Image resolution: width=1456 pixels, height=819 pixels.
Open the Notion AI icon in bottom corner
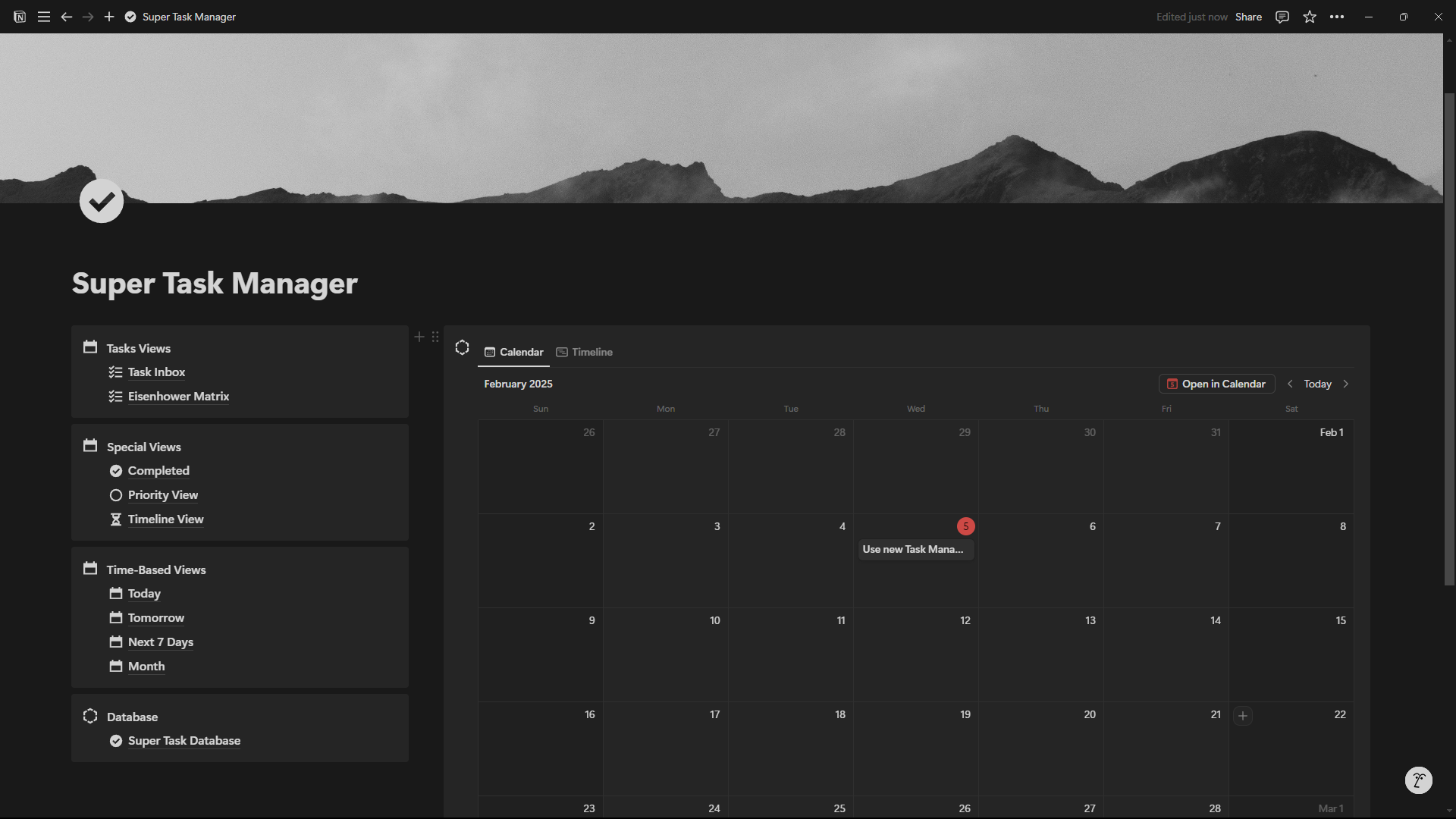1419,780
